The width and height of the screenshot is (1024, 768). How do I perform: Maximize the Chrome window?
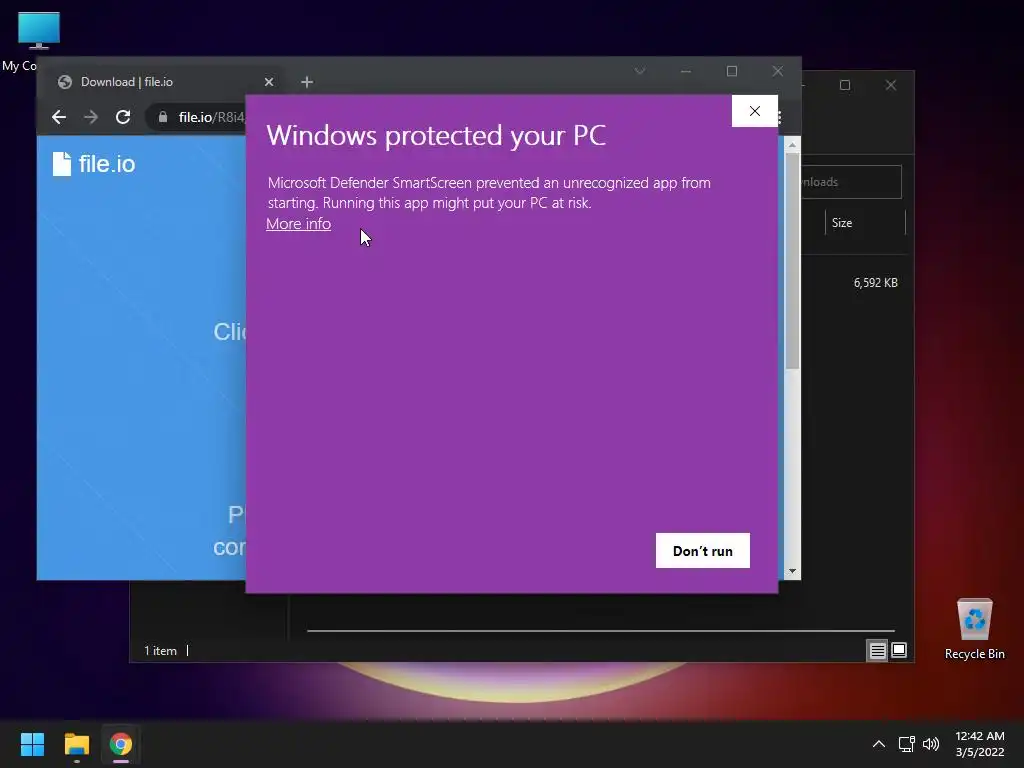point(732,71)
